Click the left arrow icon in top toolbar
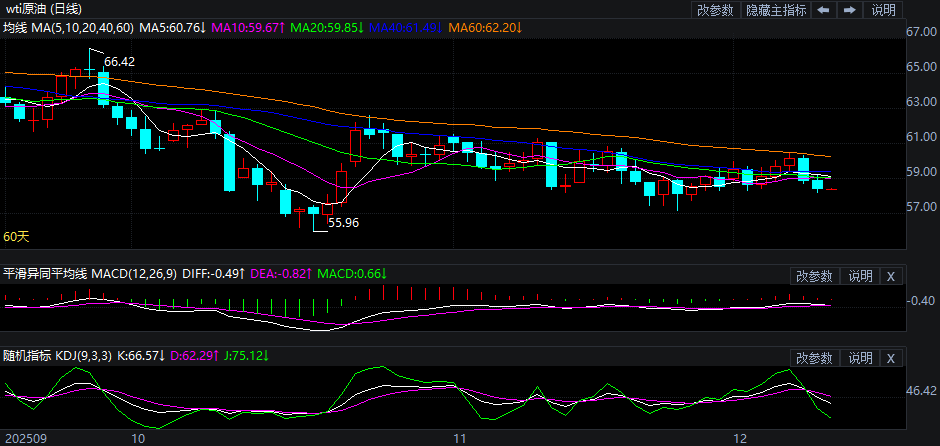 tap(823, 10)
